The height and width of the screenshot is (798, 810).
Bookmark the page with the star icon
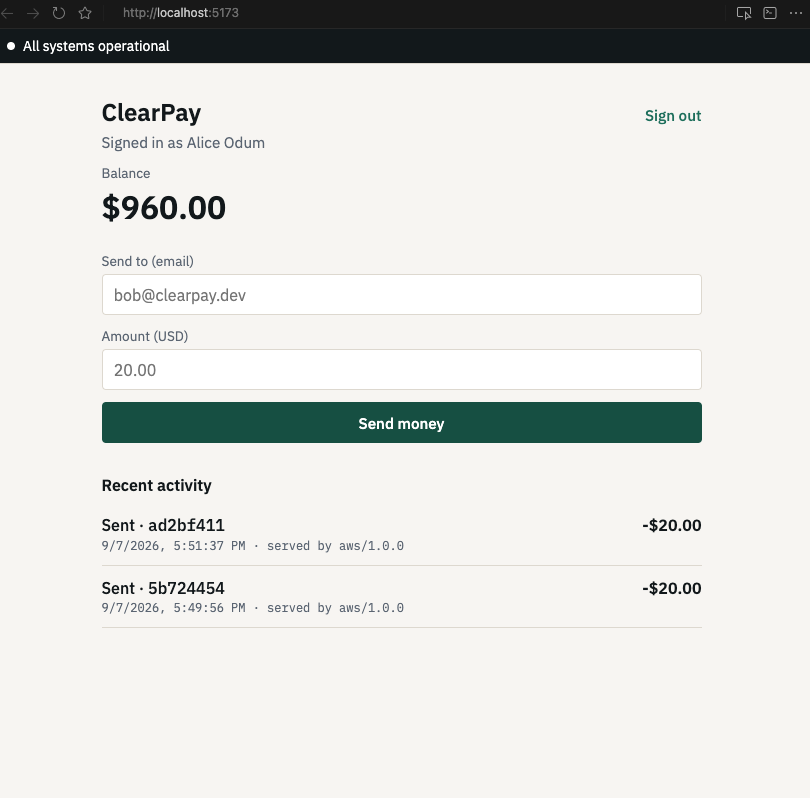click(85, 13)
